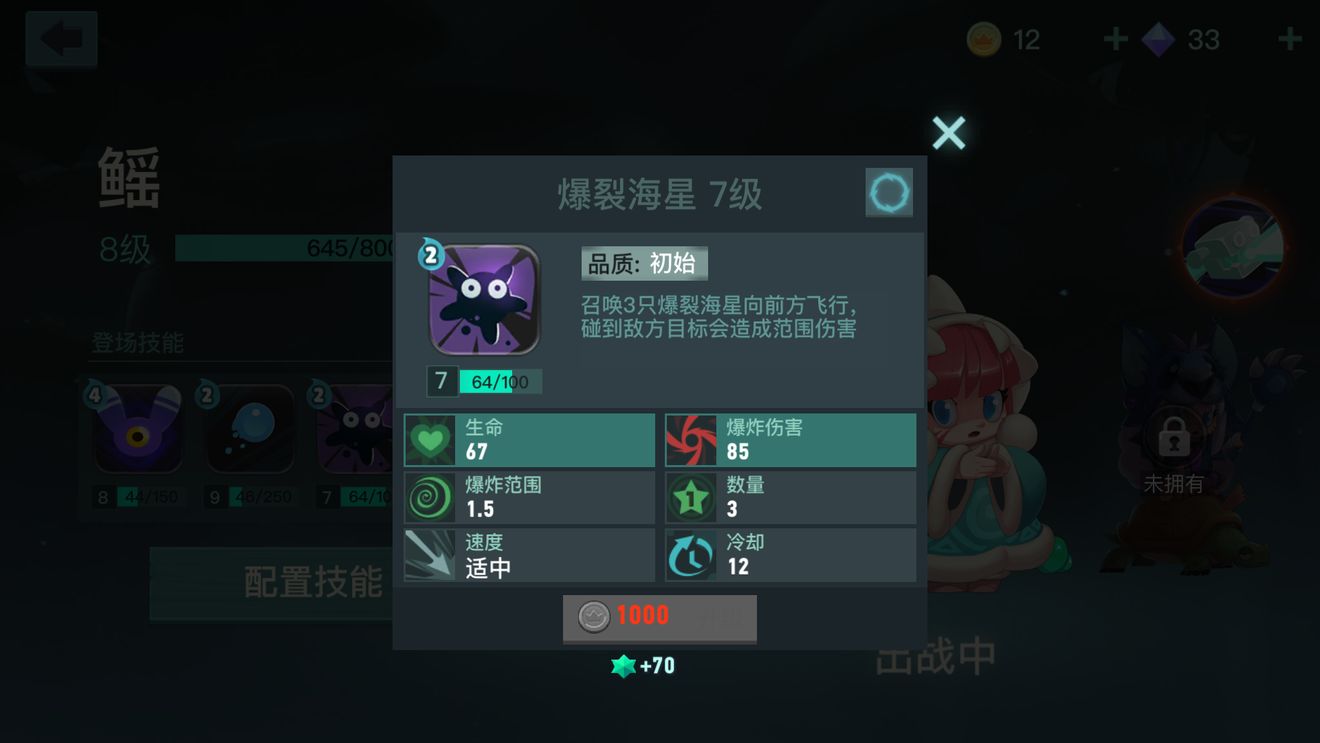The height and width of the screenshot is (743, 1320).
Task: Tap the 64/100 skill progress bar
Action: 500,382
